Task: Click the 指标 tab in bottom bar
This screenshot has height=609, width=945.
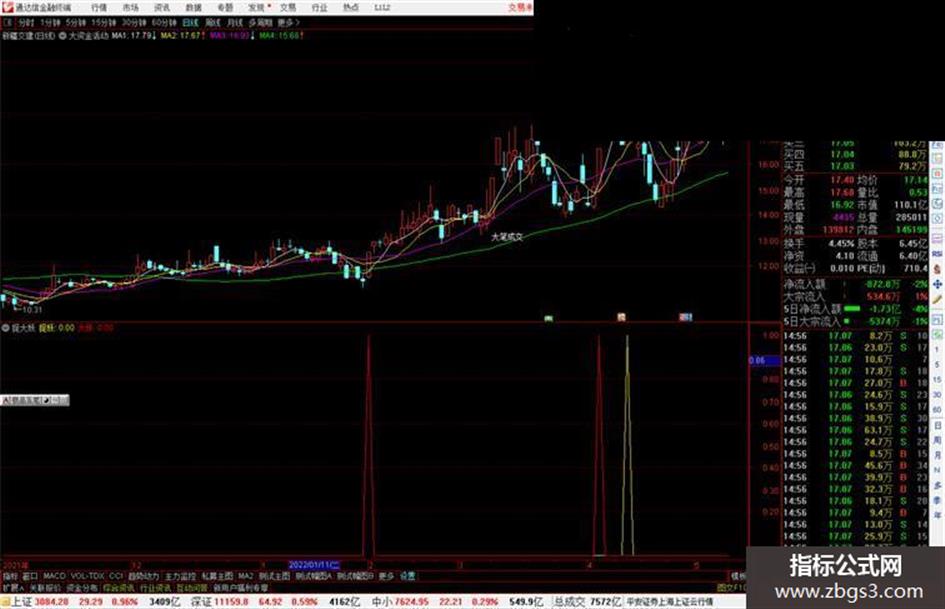Action: (x=10, y=576)
